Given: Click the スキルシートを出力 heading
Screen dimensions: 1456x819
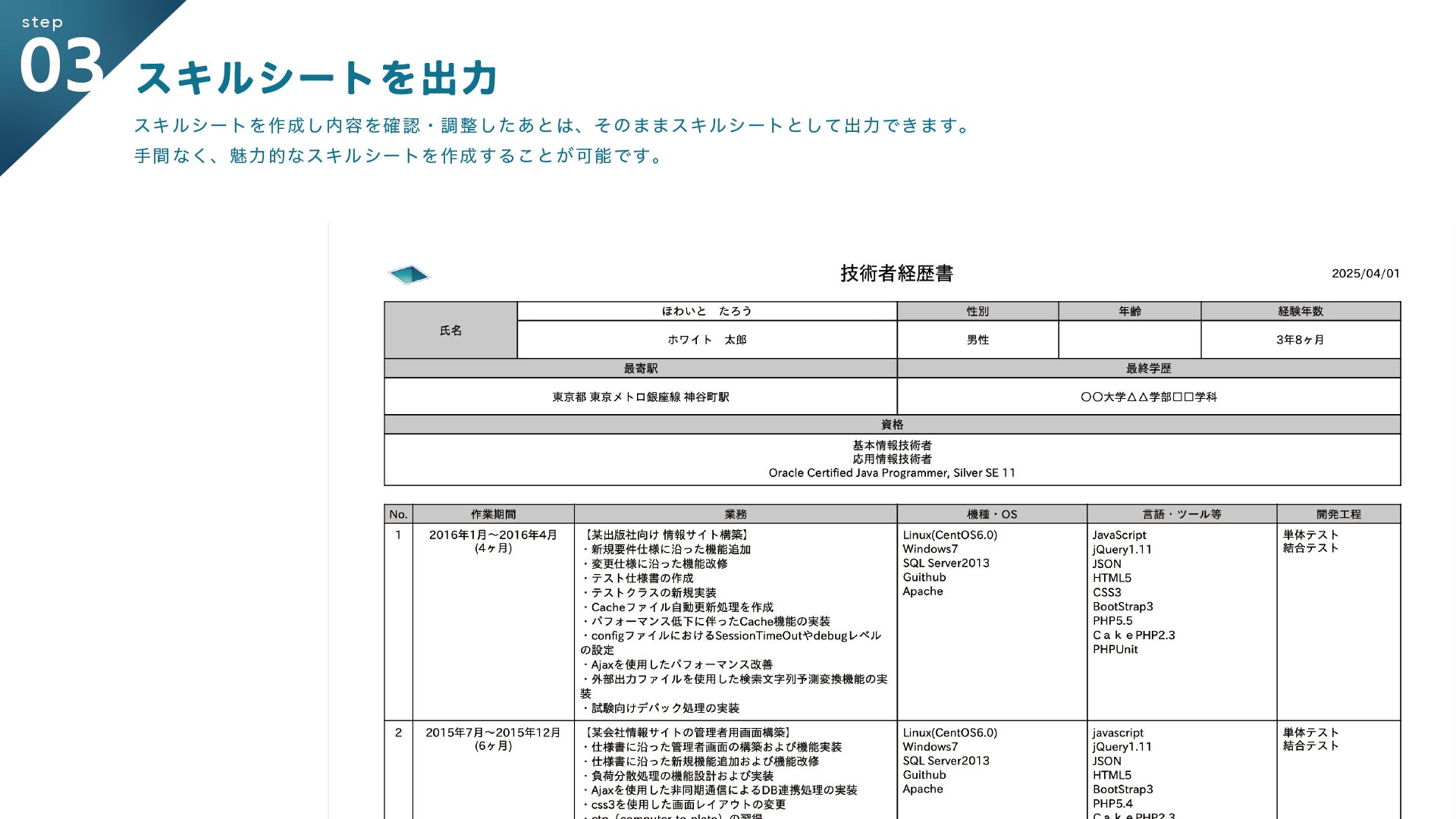Looking at the screenshot, I should (317, 78).
